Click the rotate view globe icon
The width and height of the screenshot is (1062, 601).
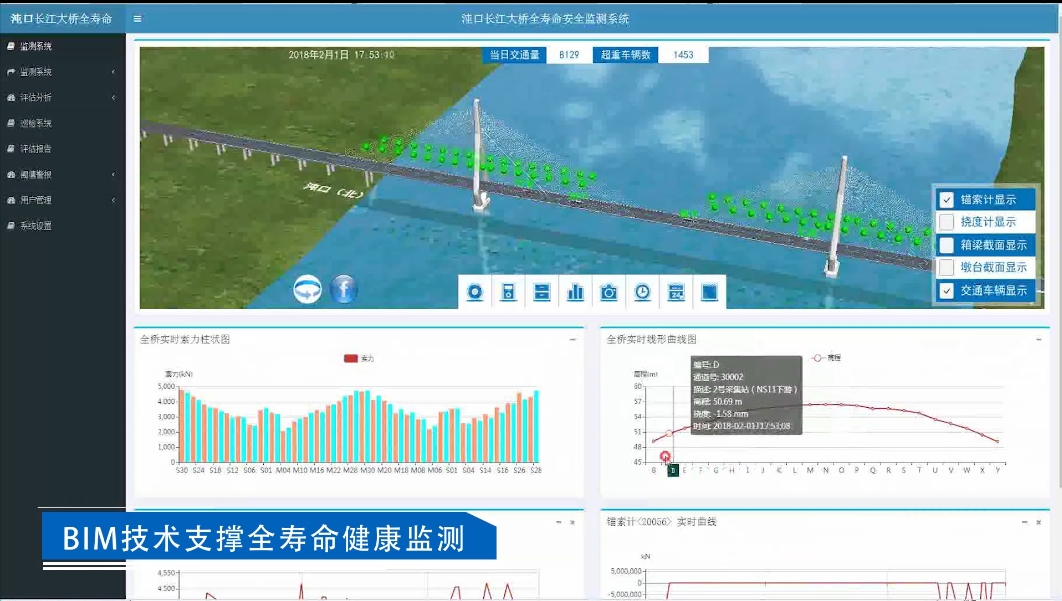coord(307,289)
